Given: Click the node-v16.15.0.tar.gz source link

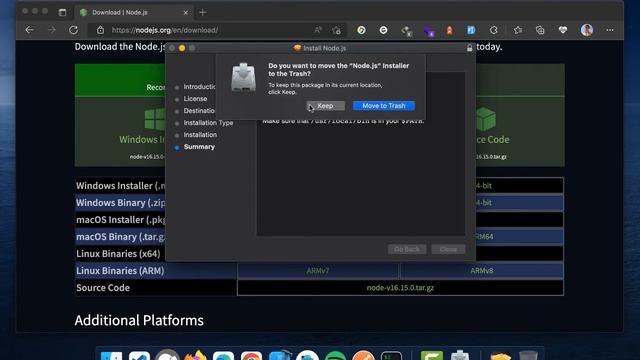Looking at the screenshot, I should tap(400, 288).
